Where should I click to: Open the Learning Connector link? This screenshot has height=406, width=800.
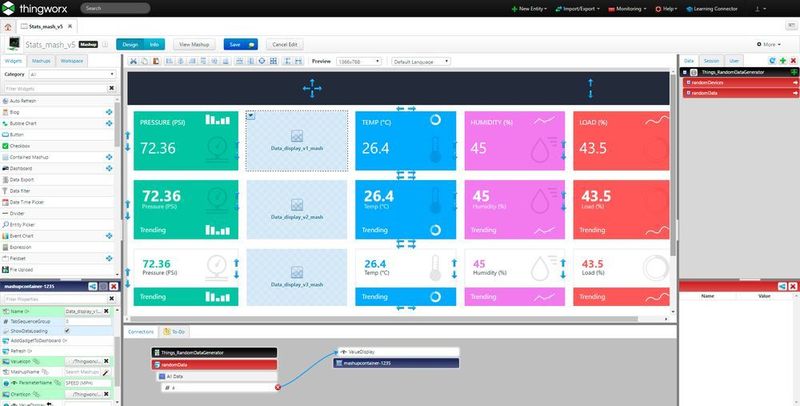(x=712, y=9)
